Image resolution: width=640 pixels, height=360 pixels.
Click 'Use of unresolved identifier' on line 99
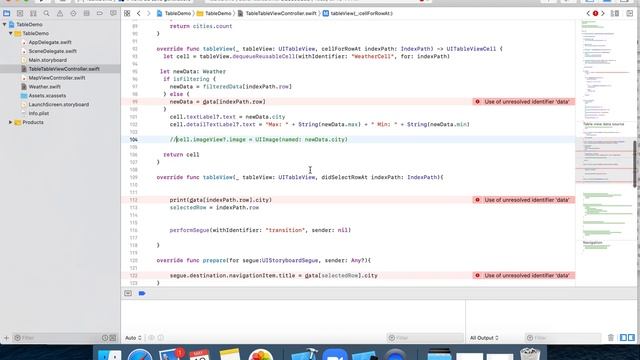coord(527,102)
